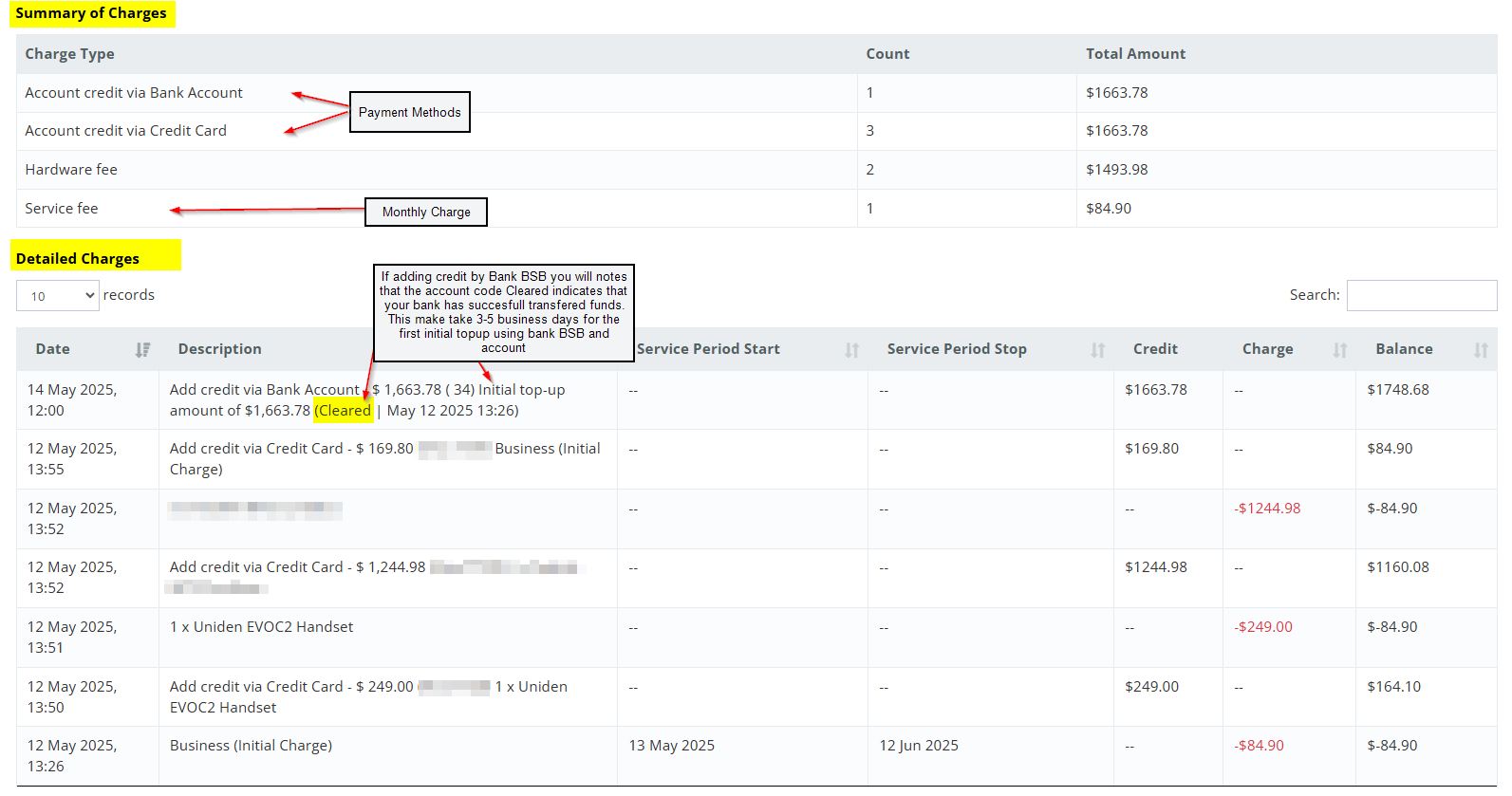Click the Credit column header
This screenshot has height=796, width=1512.
[1154, 349]
